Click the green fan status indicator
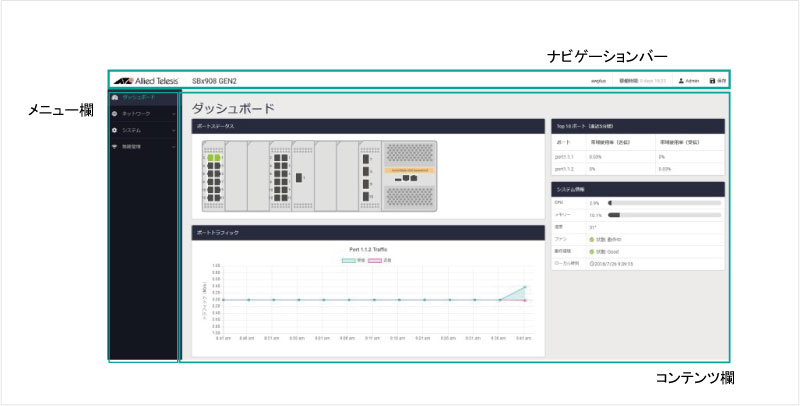The image size is (800, 406). coord(592,239)
